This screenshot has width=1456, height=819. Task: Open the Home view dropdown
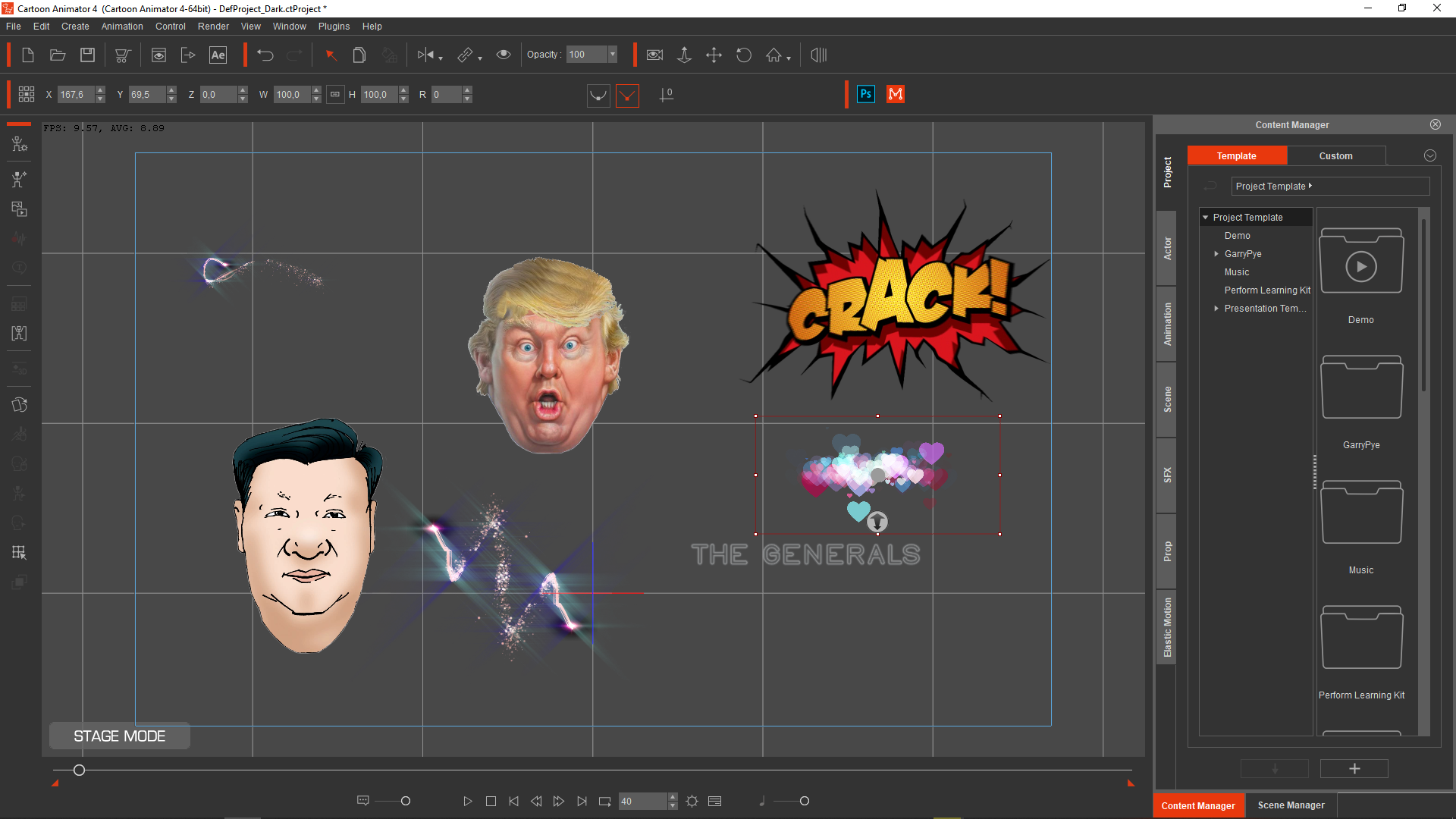pos(789,58)
